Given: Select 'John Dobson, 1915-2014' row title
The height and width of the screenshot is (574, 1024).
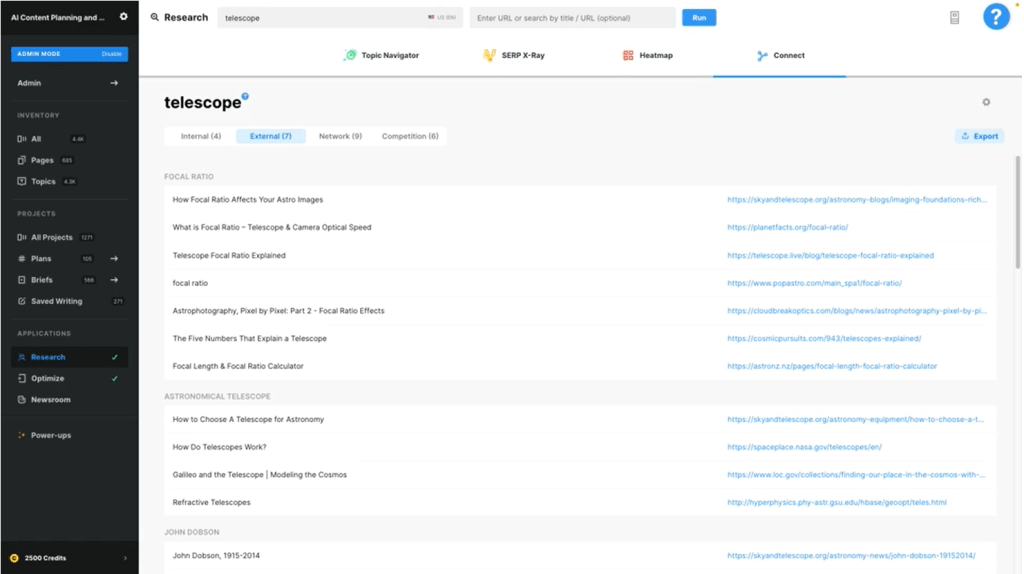Looking at the screenshot, I should [216, 556].
